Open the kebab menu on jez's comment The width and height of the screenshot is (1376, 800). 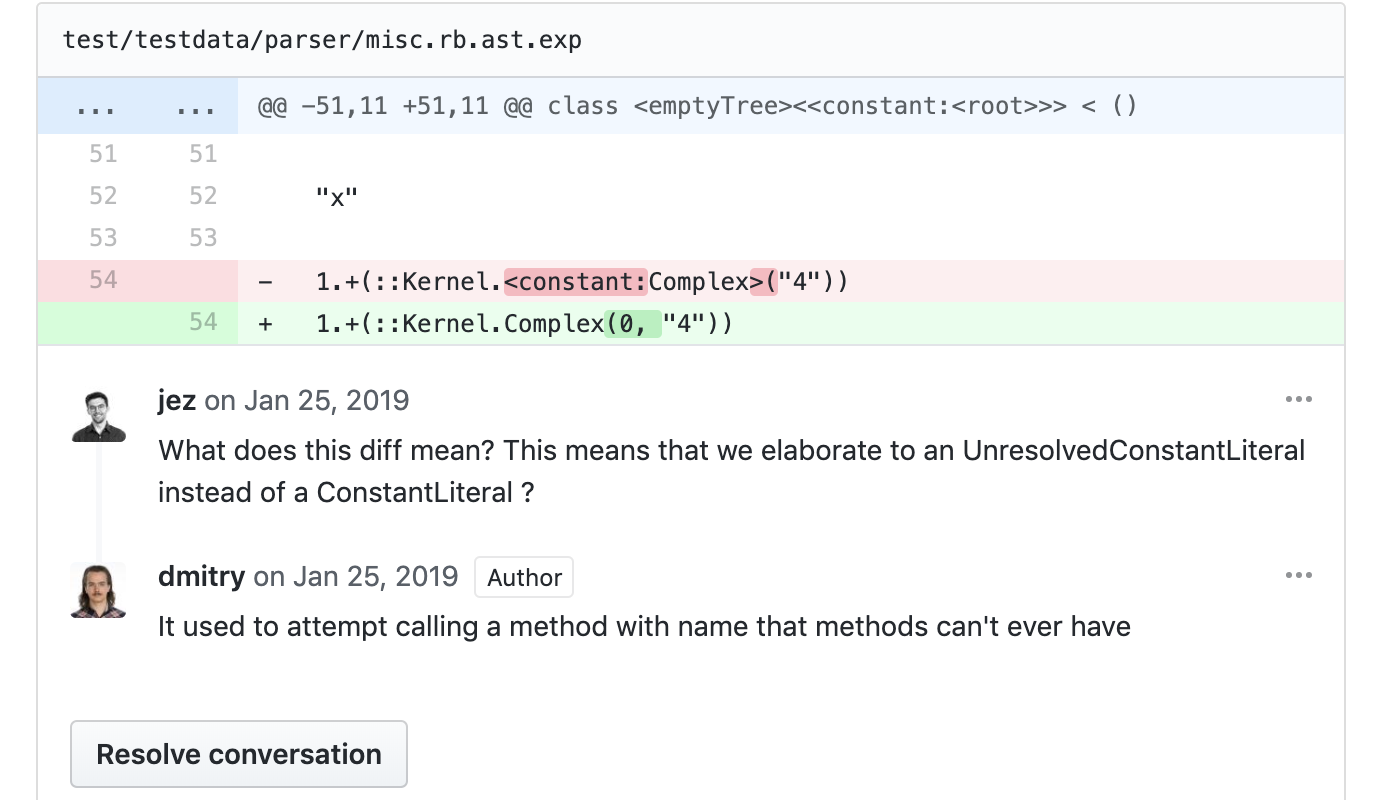coord(1298,398)
